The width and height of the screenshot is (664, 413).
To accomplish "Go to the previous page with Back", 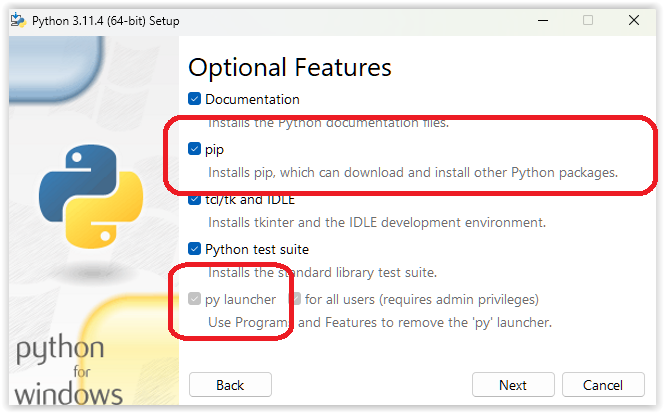I will (x=230, y=385).
